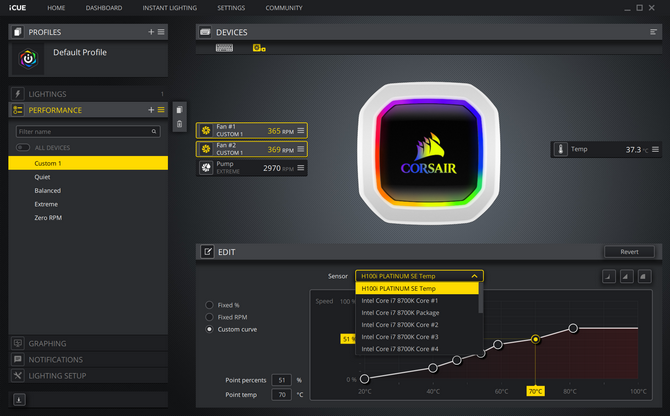The height and width of the screenshot is (416, 670).
Task: Open the Fan #2 options menu
Action: [301, 149]
